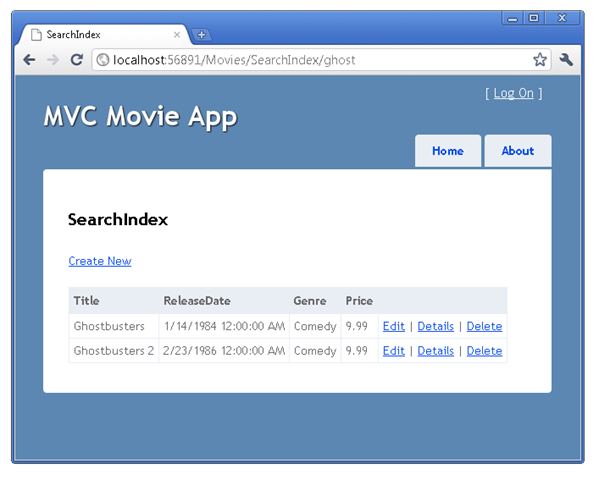
Task: Edit the Ghostbusters 2 row
Action: pyautogui.click(x=393, y=351)
